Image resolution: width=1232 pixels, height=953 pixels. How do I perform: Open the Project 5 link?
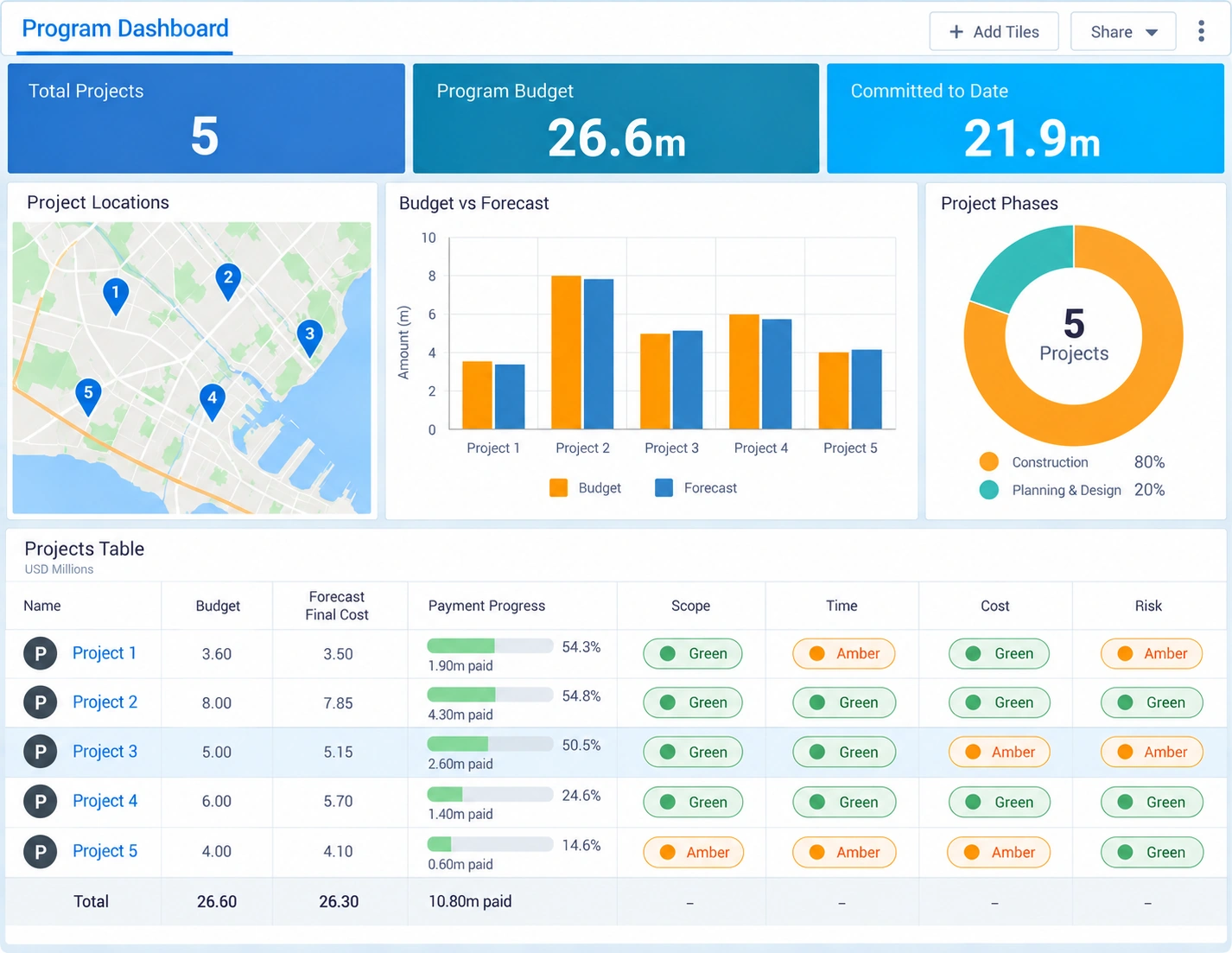(x=105, y=851)
